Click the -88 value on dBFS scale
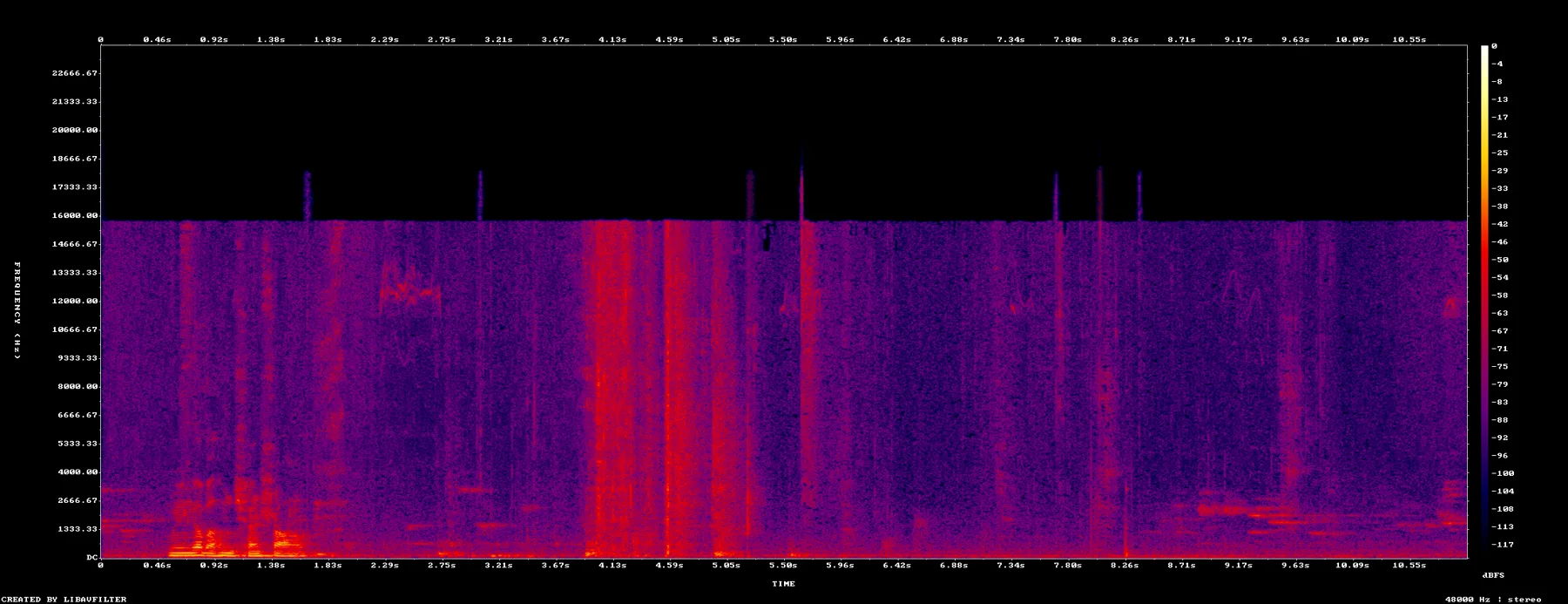Viewport: 1568px width, 604px height. pyautogui.click(x=1500, y=420)
